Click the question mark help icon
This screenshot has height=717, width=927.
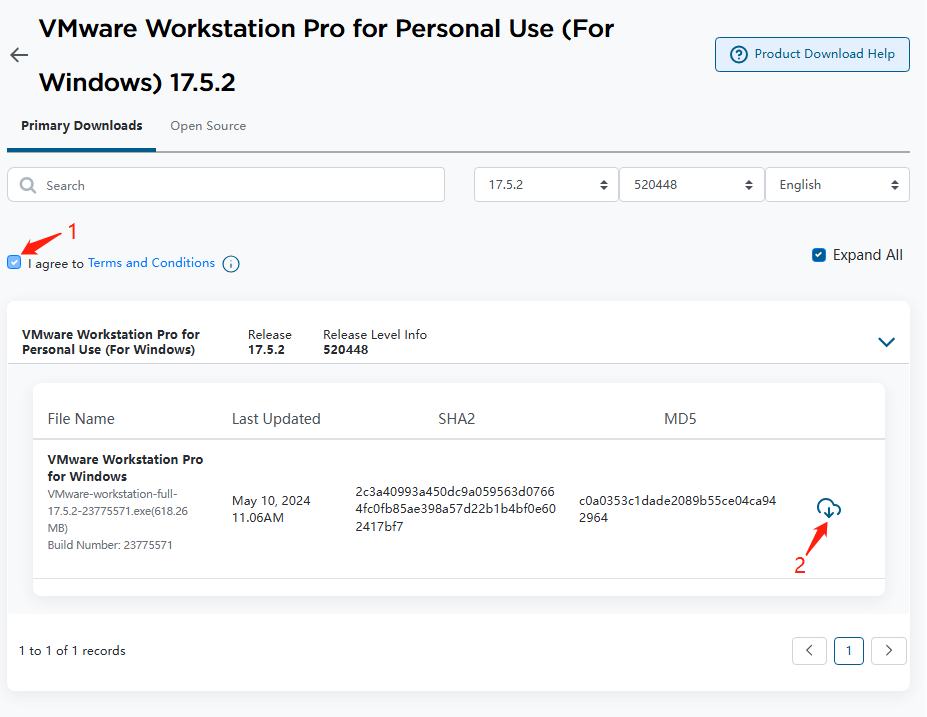[x=737, y=54]
